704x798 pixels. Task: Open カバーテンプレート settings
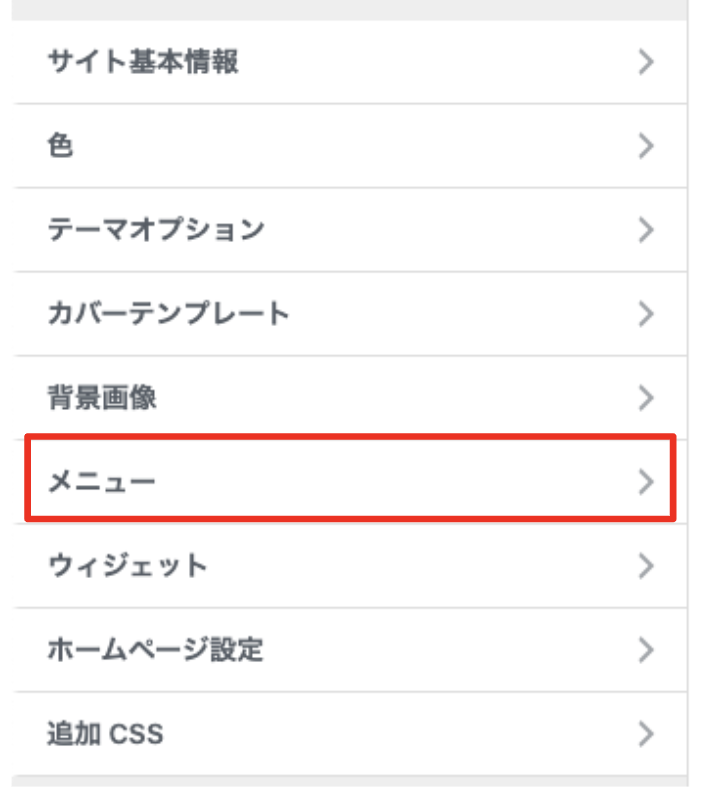click(168, 314)
